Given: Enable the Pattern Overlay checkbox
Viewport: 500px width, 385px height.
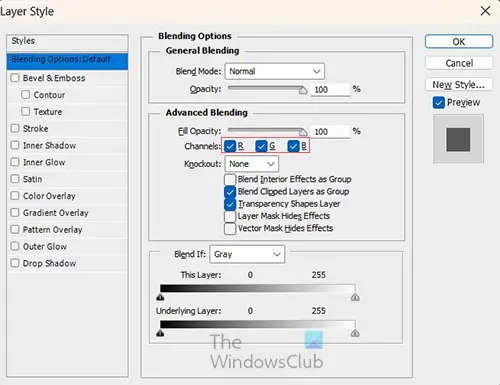Looking at the screenshot, I should tap(15, 229).
